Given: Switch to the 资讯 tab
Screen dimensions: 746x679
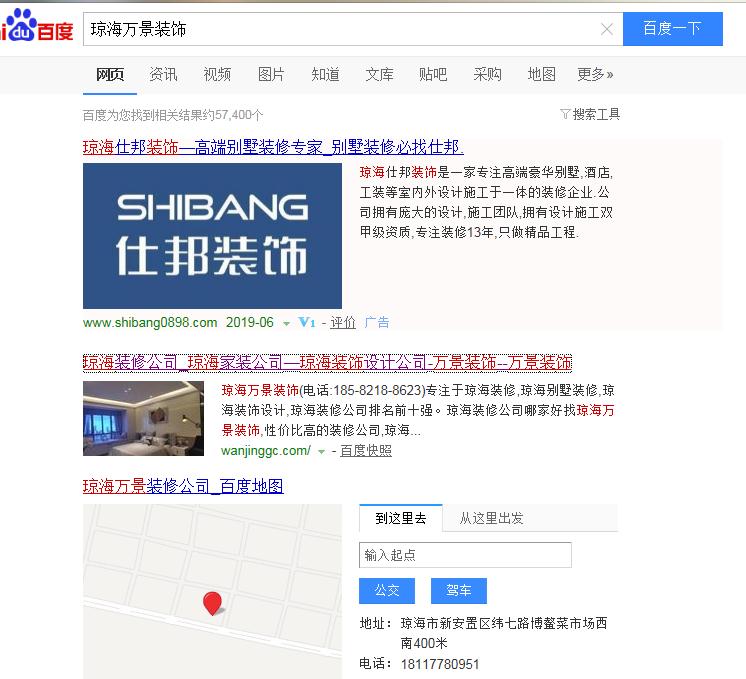Looking at the screenshot, I should tap(163, 74).
